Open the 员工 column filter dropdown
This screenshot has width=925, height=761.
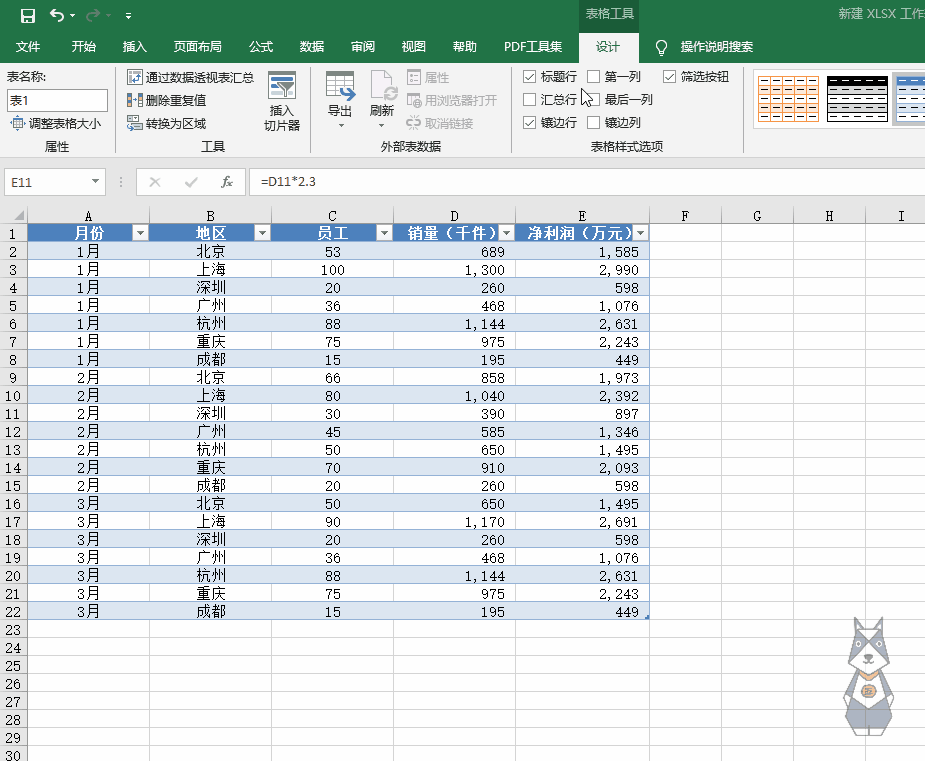(385, 233)
